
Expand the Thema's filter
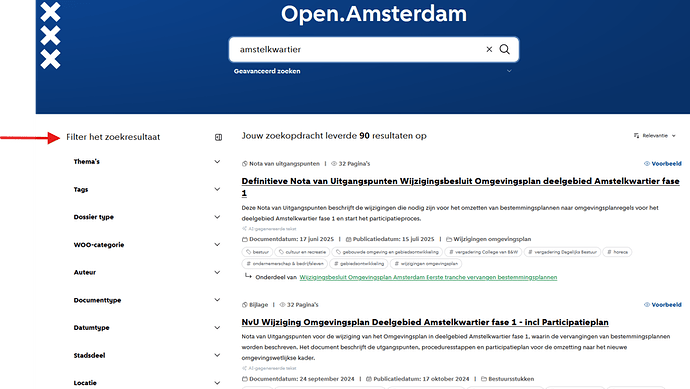coord(147,161)
